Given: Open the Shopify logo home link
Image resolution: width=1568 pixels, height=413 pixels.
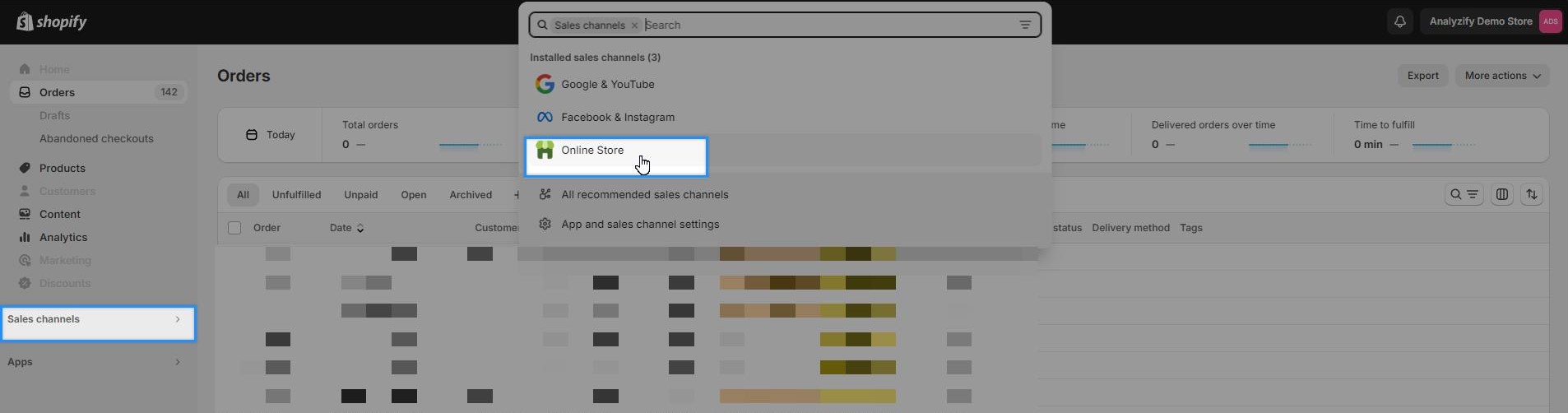Looking at the screenshot, I should [x=52, y=22].
